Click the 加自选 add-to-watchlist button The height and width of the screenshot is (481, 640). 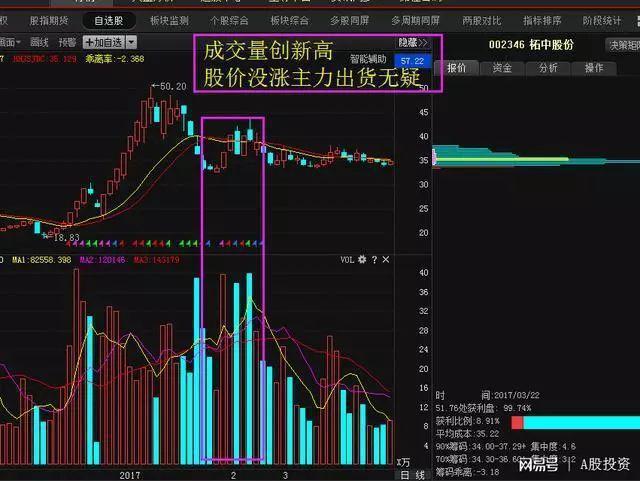(104, 42)
